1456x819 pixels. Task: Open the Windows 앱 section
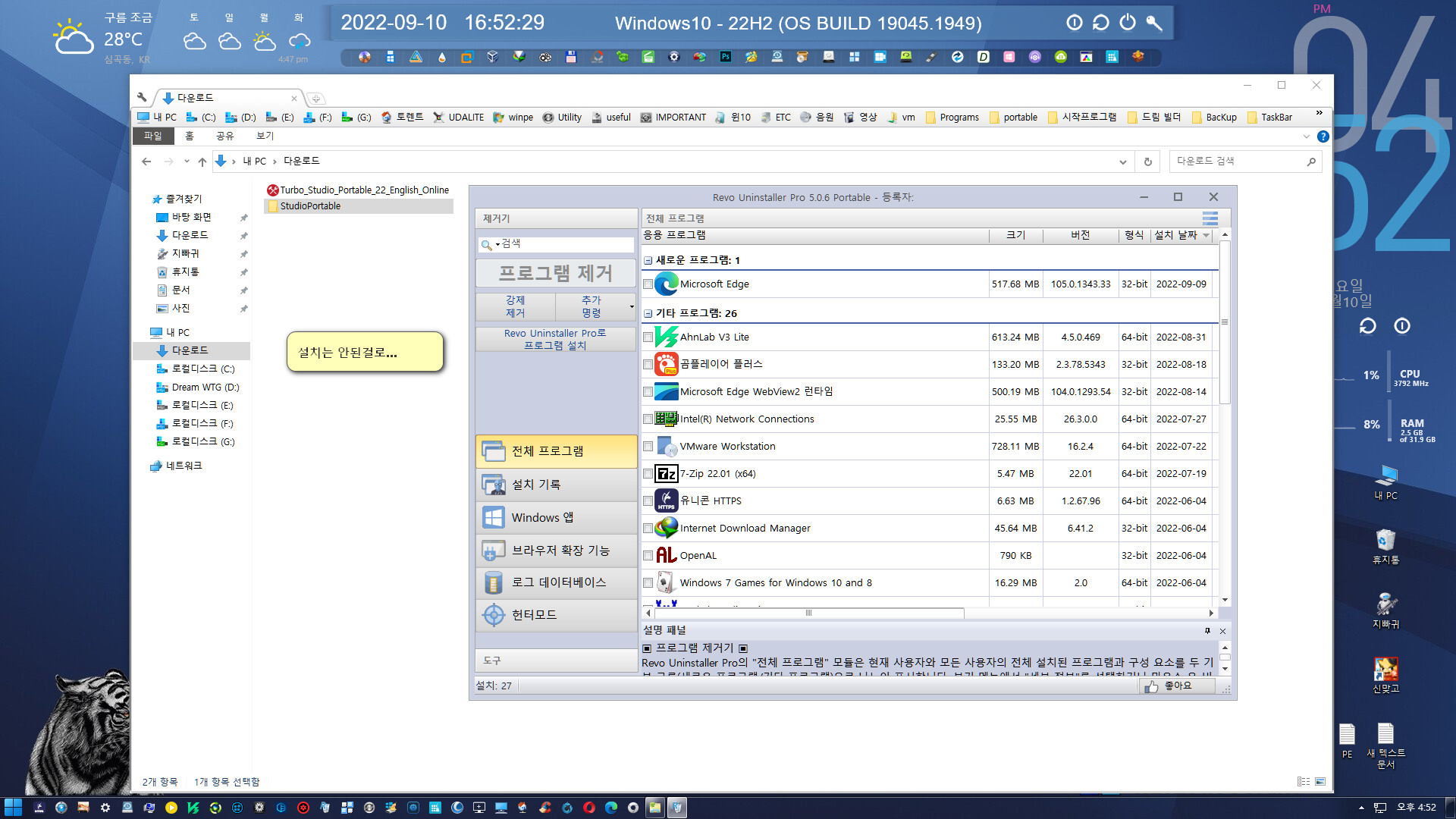(x=556, y=517)
